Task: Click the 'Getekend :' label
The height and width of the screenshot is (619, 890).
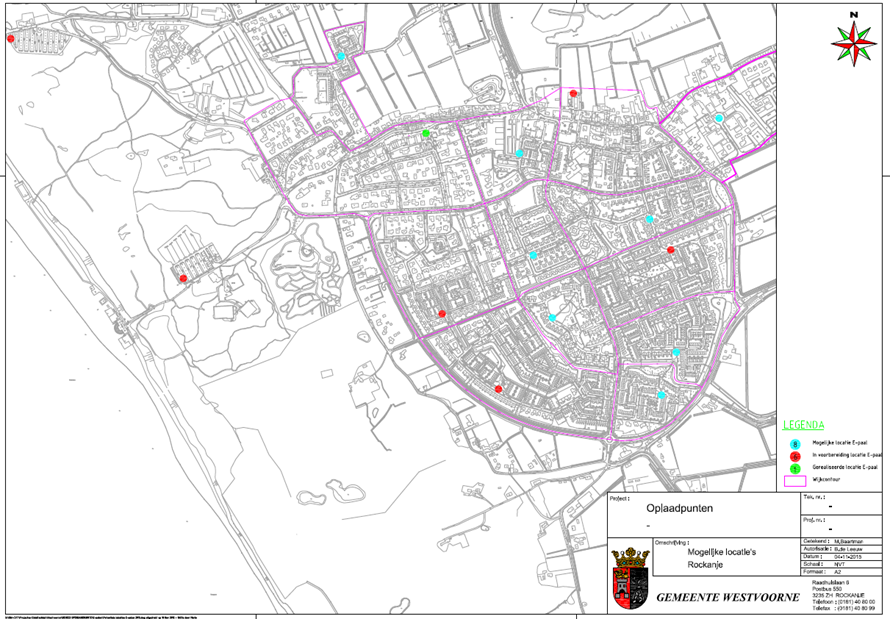Action: coord(816,542)
